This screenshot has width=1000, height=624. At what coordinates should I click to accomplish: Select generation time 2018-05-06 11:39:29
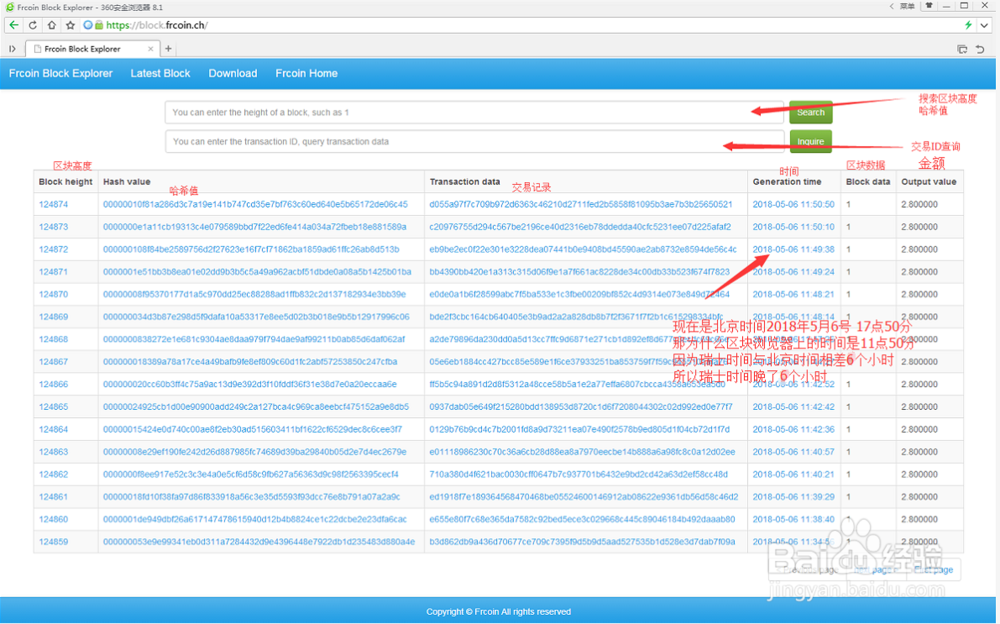click(793, 496)
